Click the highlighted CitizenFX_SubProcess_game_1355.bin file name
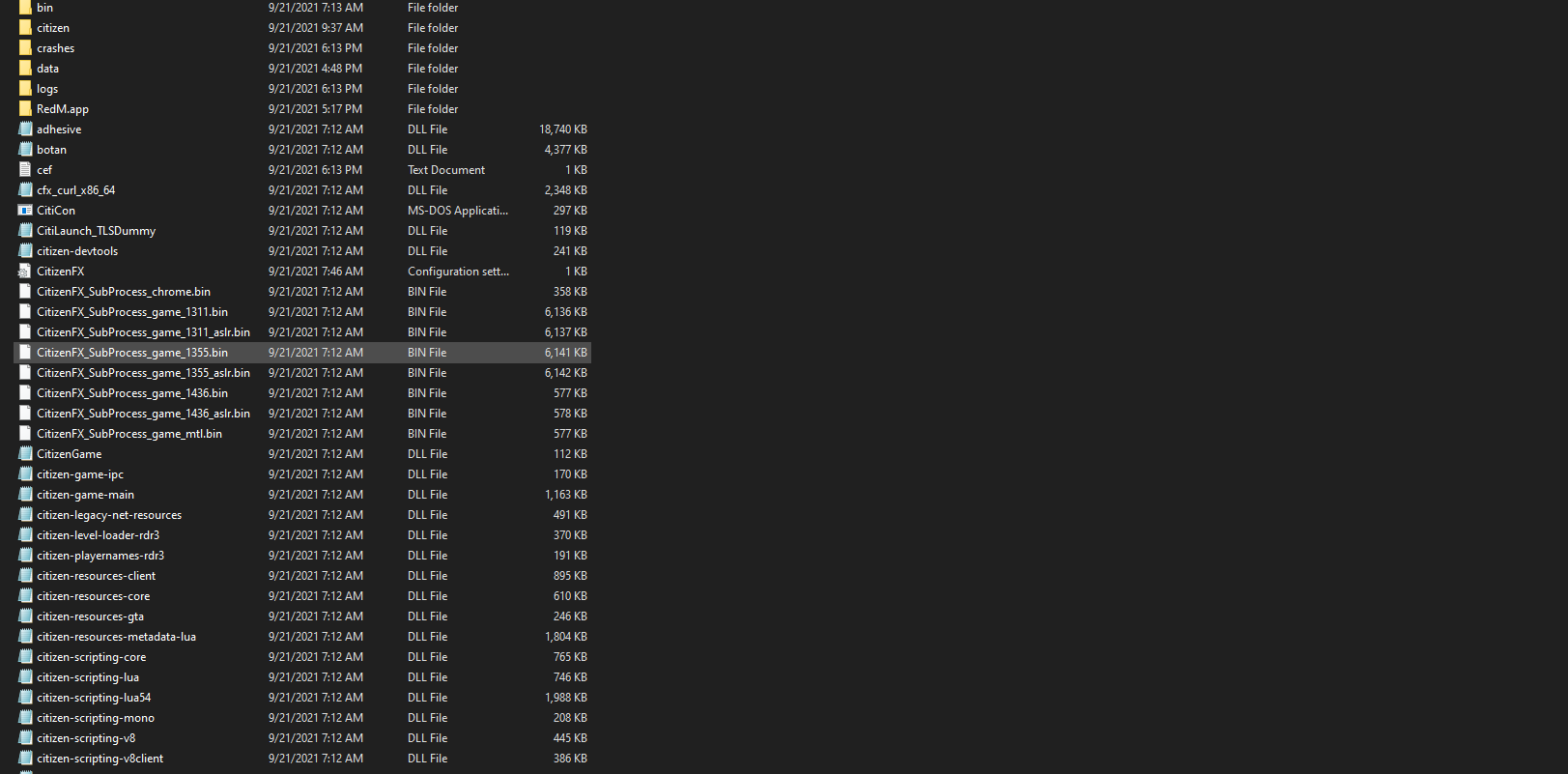Viewport: 1568px width, 774px height. [132, 352]
